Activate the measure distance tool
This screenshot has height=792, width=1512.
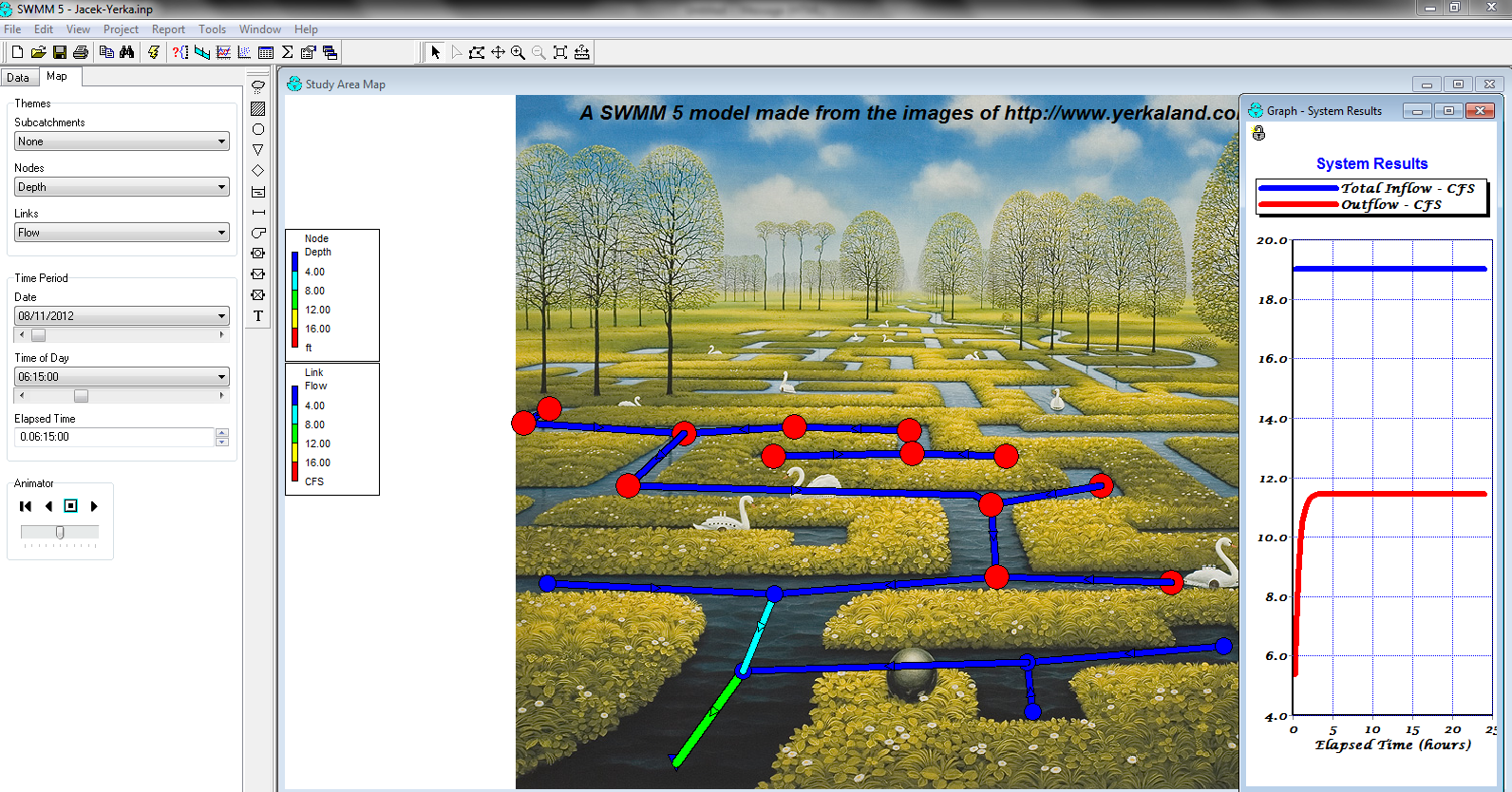point(582,52)
